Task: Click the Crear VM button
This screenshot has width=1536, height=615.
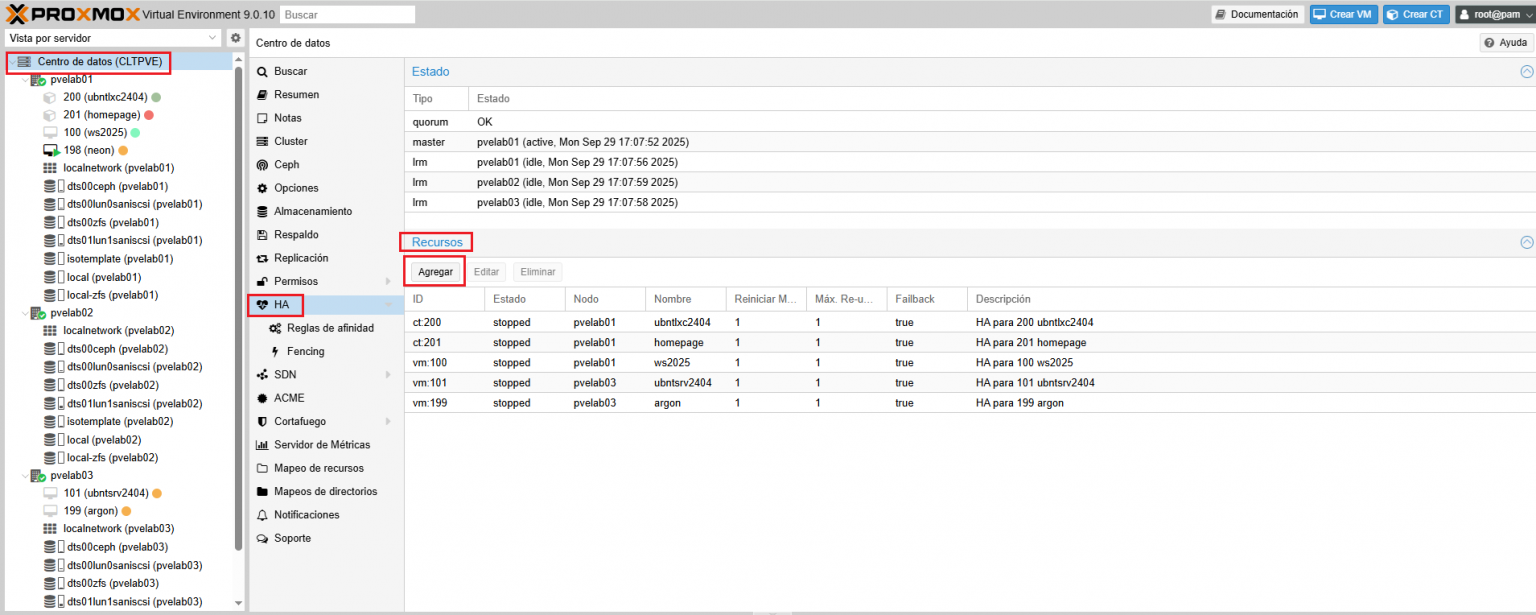Action: click(x=1343, y=14)
